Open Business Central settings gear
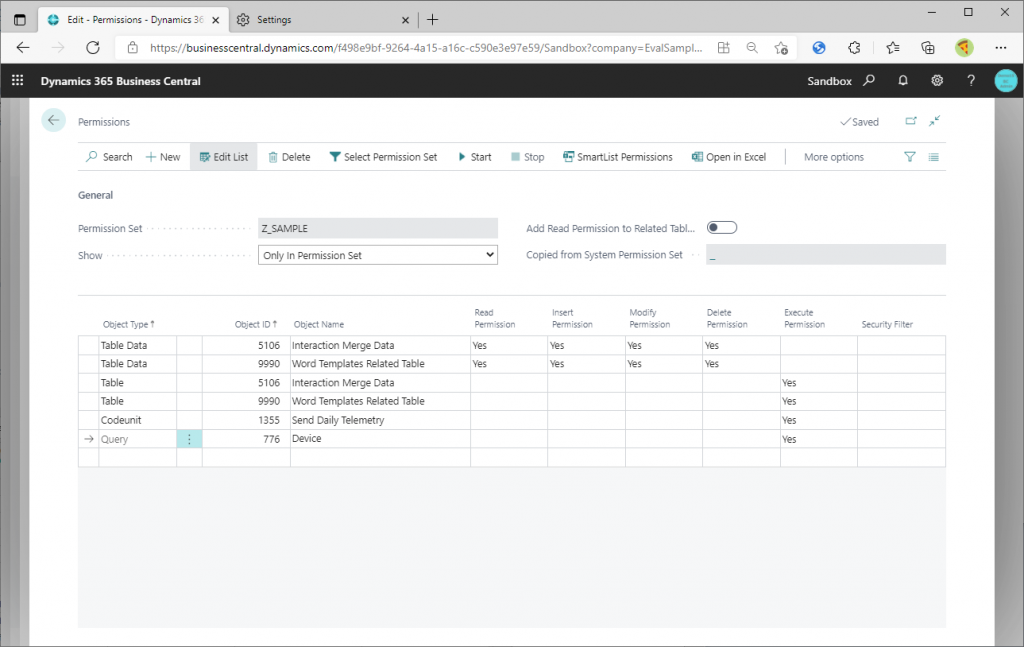Image resolution: width=1024 pixels, height=647 pixels. tap(937, 80)
